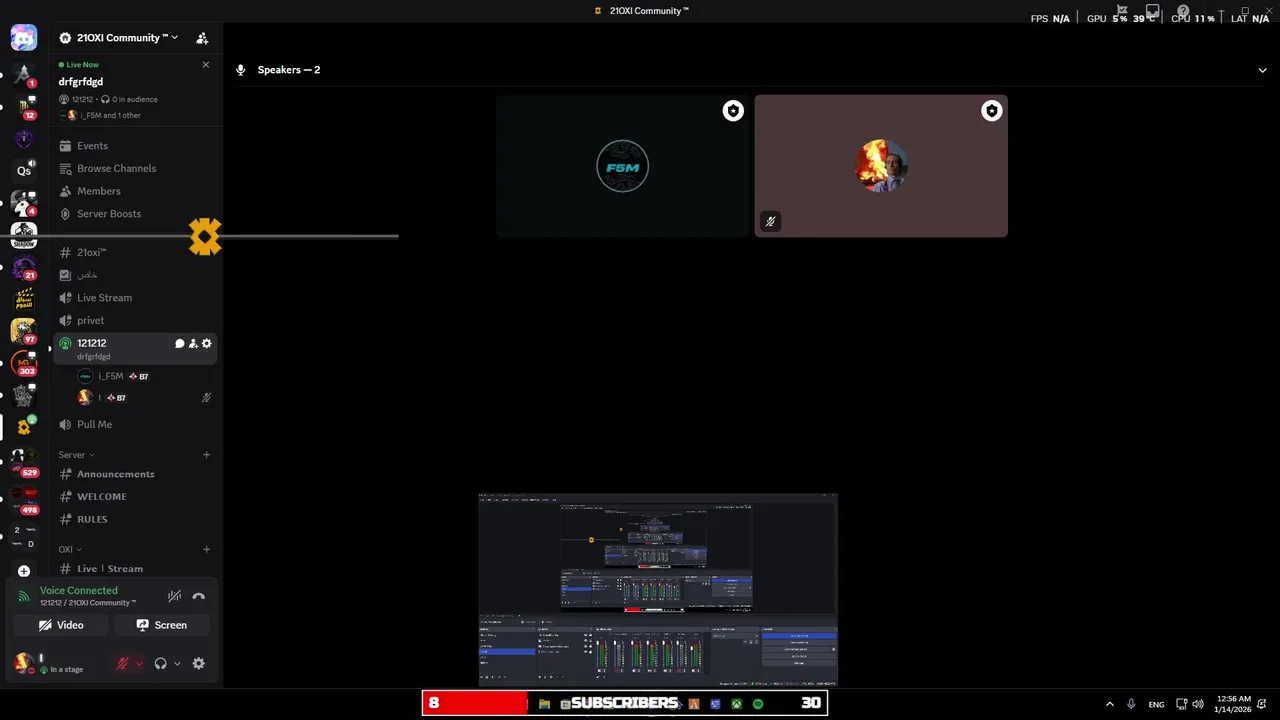Screen dimensions: 1280x720
Task: Create channel in OXI category
Action: coord(207,549)
